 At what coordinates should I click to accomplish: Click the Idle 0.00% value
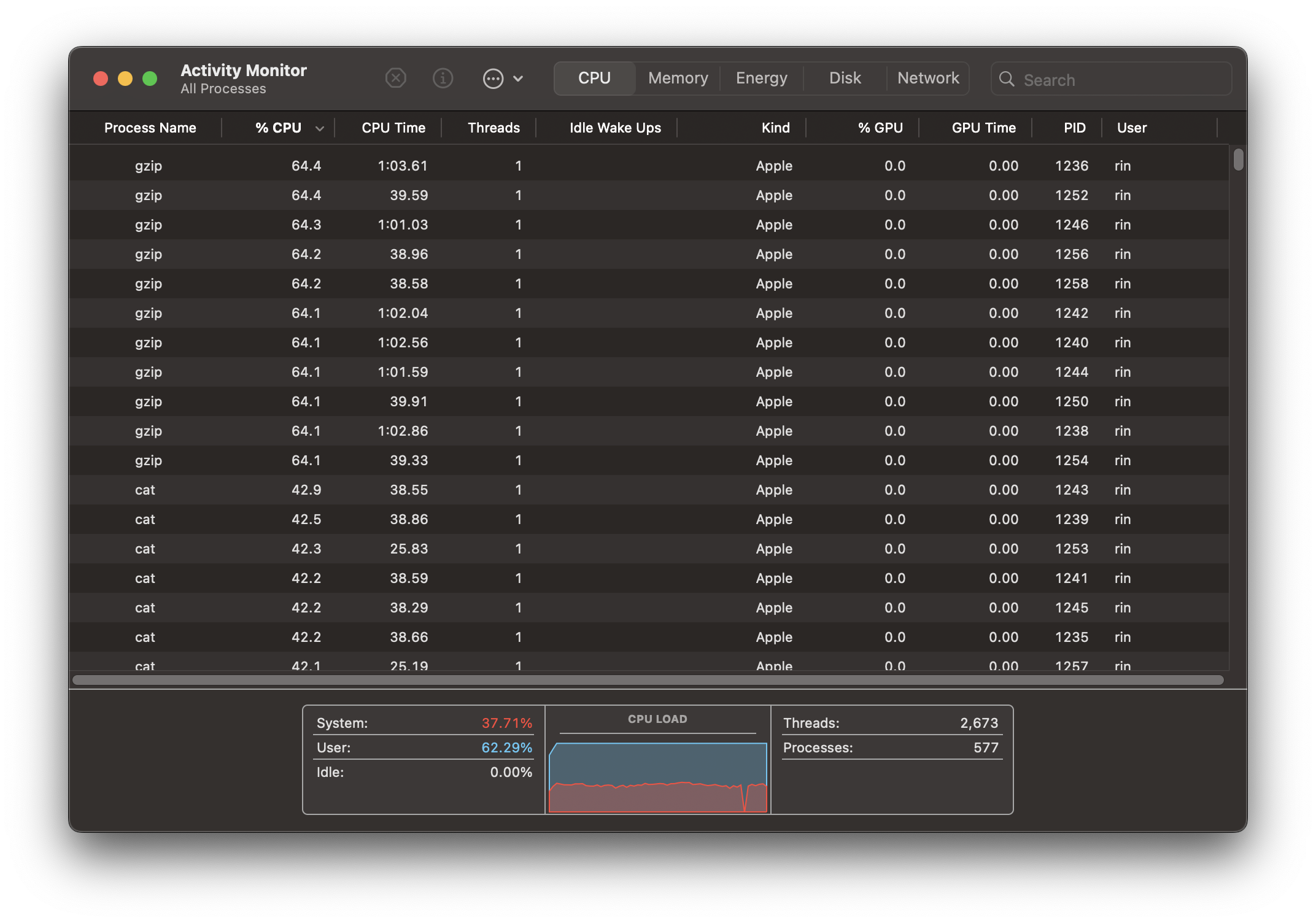[x=511, y=772]
